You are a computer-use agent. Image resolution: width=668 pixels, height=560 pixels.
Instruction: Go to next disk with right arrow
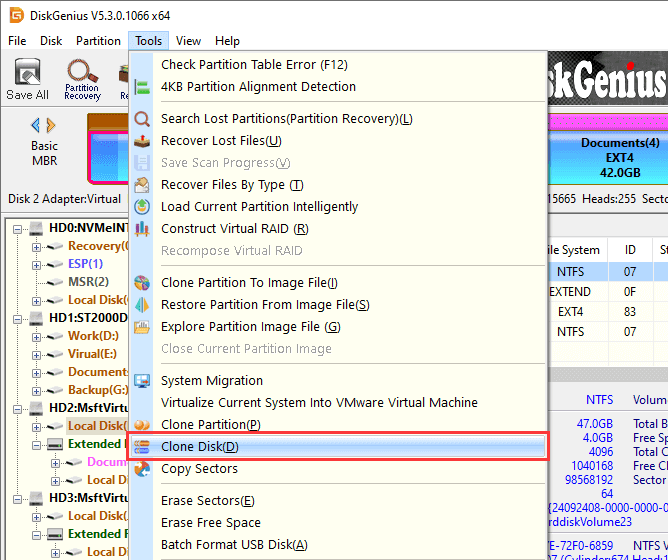point(51,125)
